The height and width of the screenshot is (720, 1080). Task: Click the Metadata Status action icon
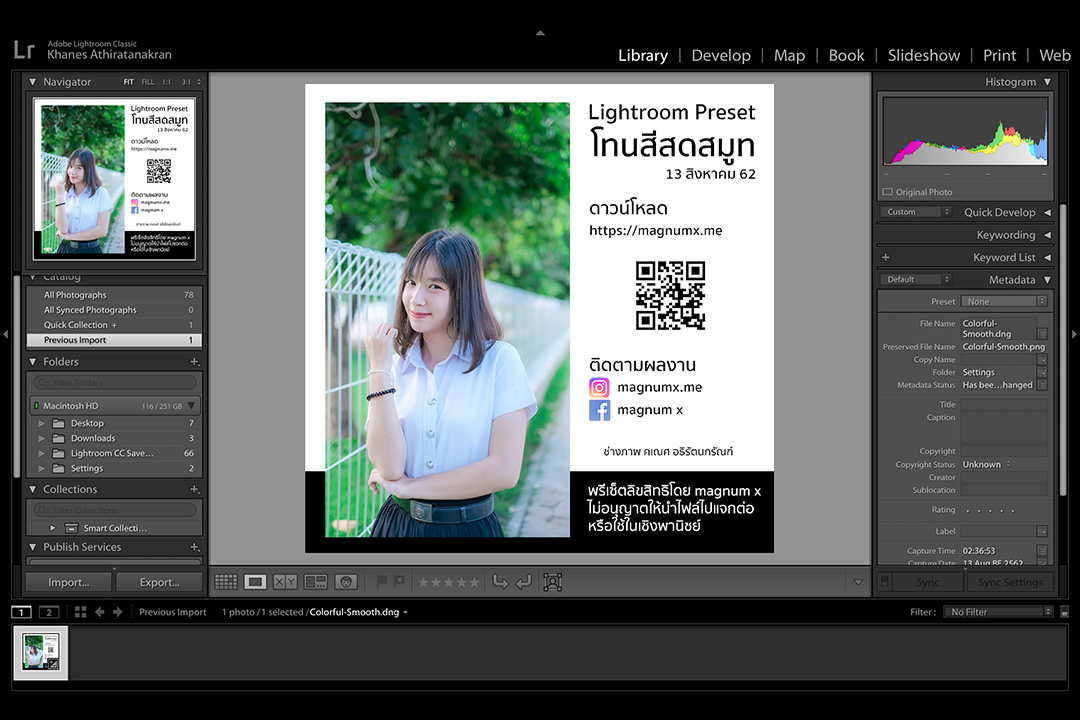(x=1042, y=385)
